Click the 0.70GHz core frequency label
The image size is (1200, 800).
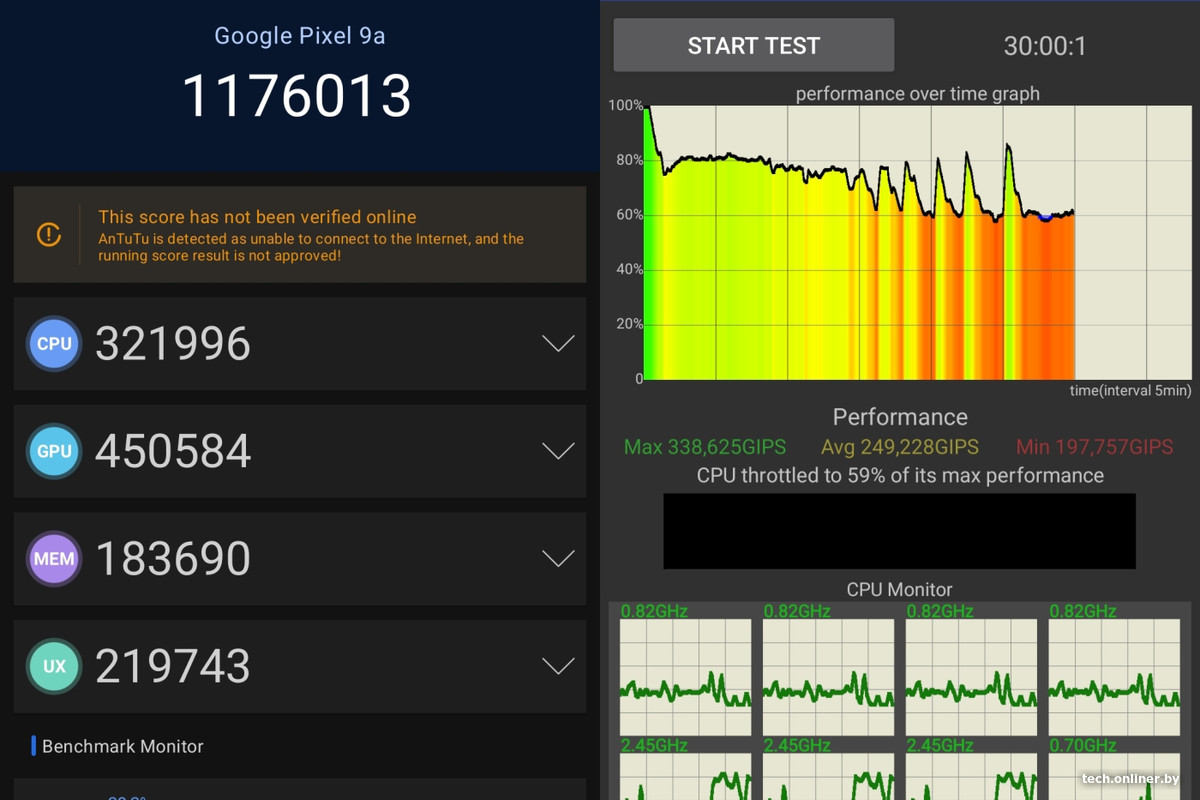(x=1083, y=745)
